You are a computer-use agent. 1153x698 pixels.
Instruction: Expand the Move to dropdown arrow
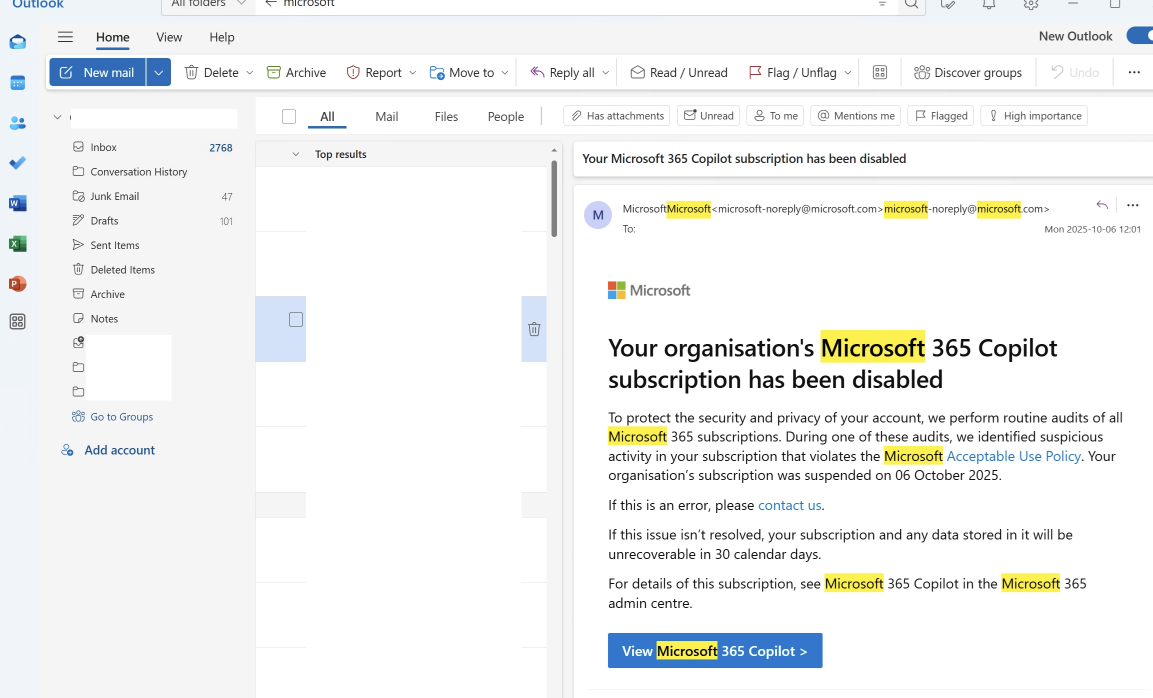(x=504, y=72)
